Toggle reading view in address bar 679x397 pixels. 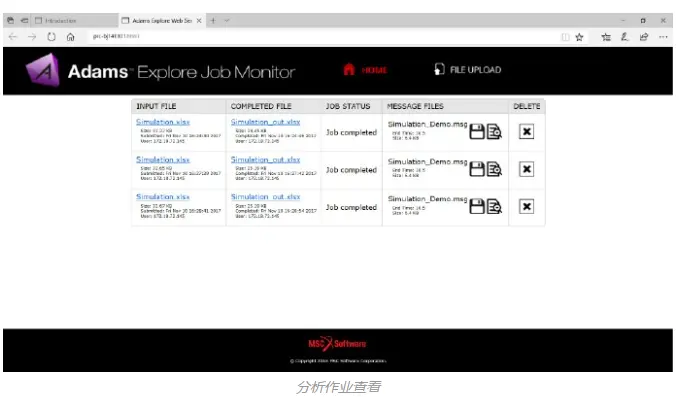tap(565, 37)
